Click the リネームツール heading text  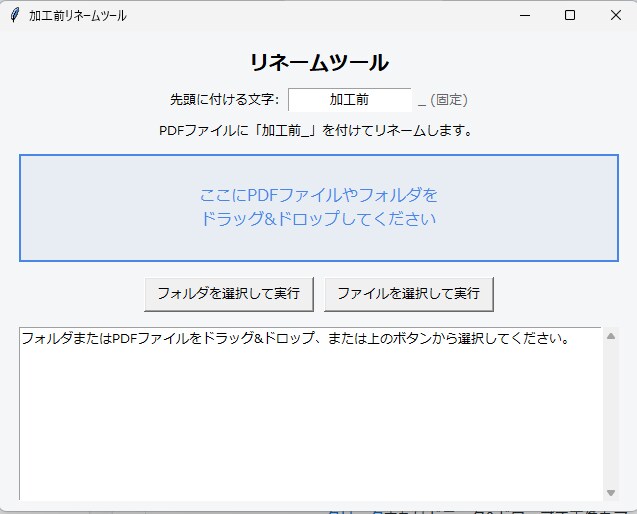click(x=319, y=63)
